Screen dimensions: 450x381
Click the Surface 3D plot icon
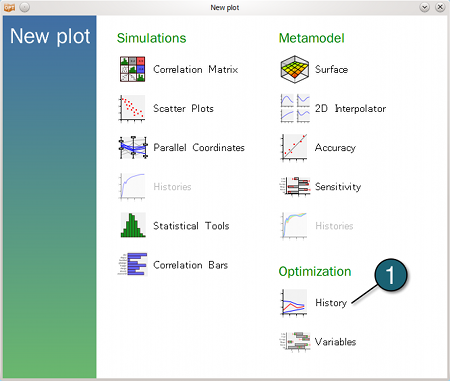pos(294,69)
